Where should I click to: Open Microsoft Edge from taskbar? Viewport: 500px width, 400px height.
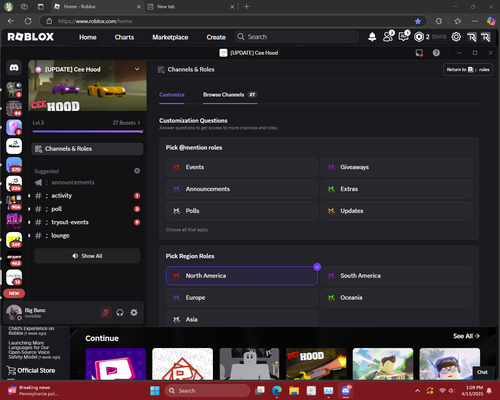(x=277, y=390)
